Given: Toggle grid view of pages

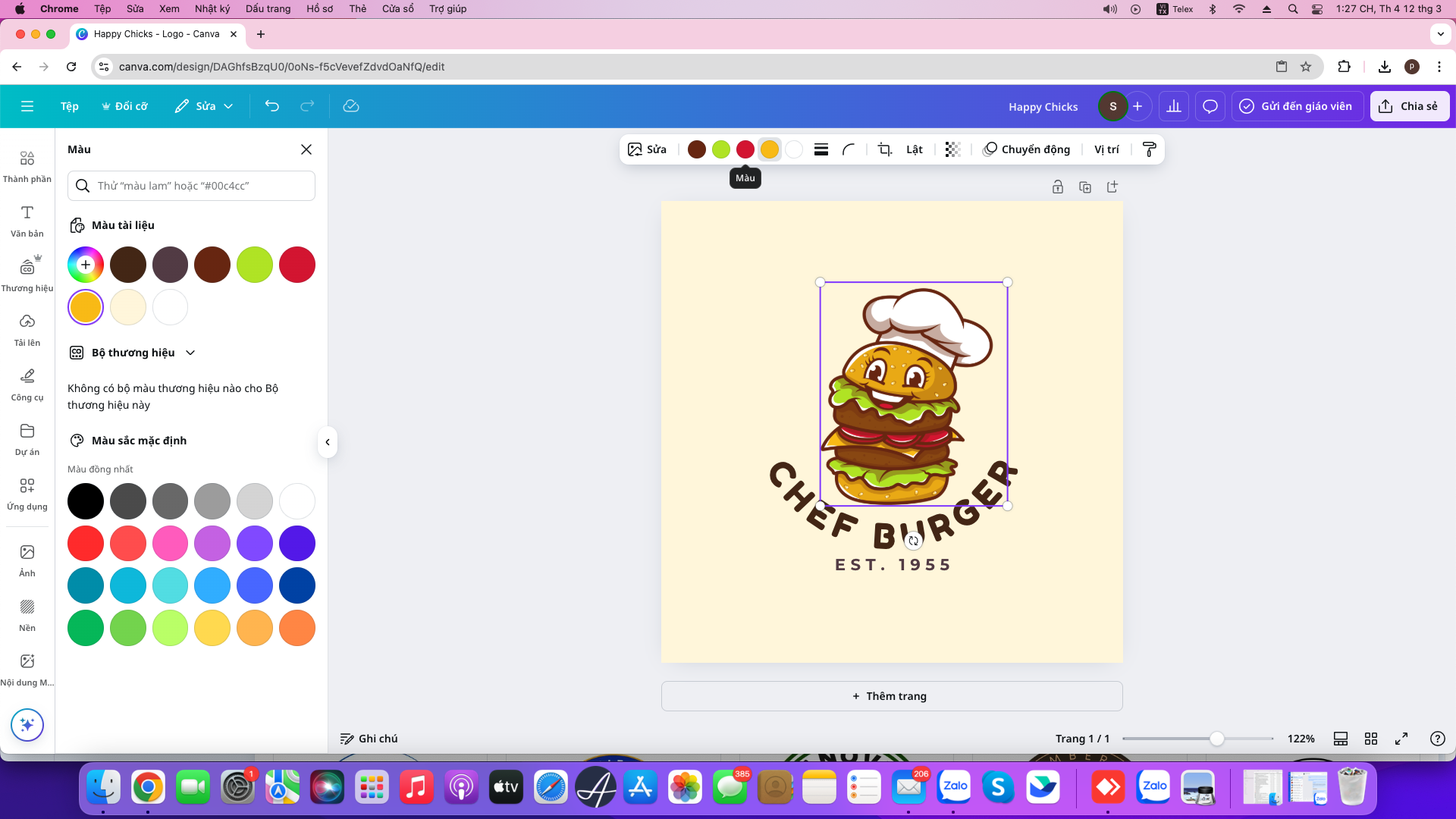Looking at the screenshot, I should coord(1371,739).
